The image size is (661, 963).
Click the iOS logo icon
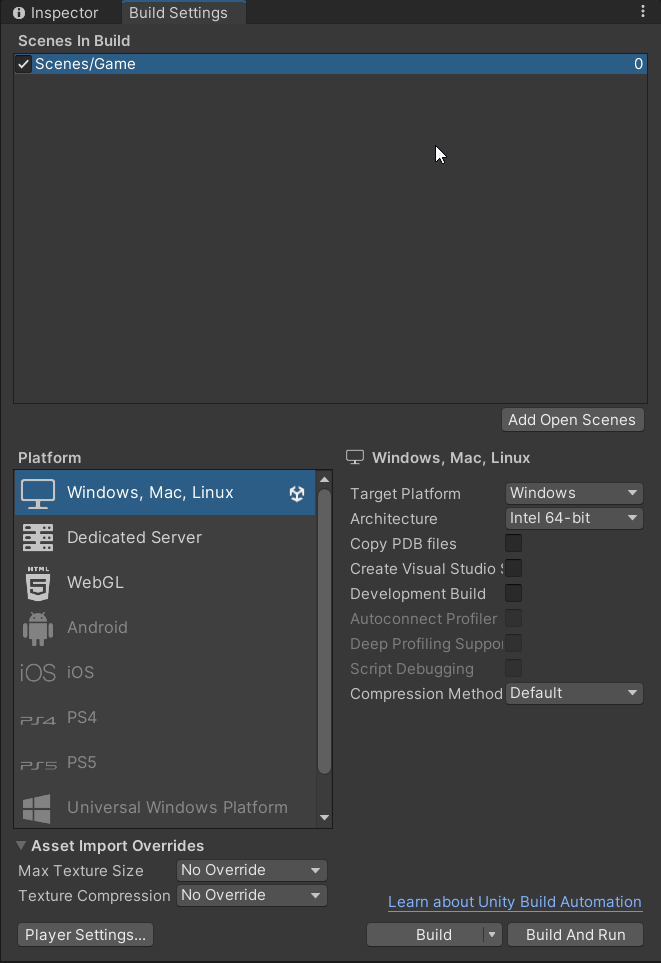pos(38,673)
